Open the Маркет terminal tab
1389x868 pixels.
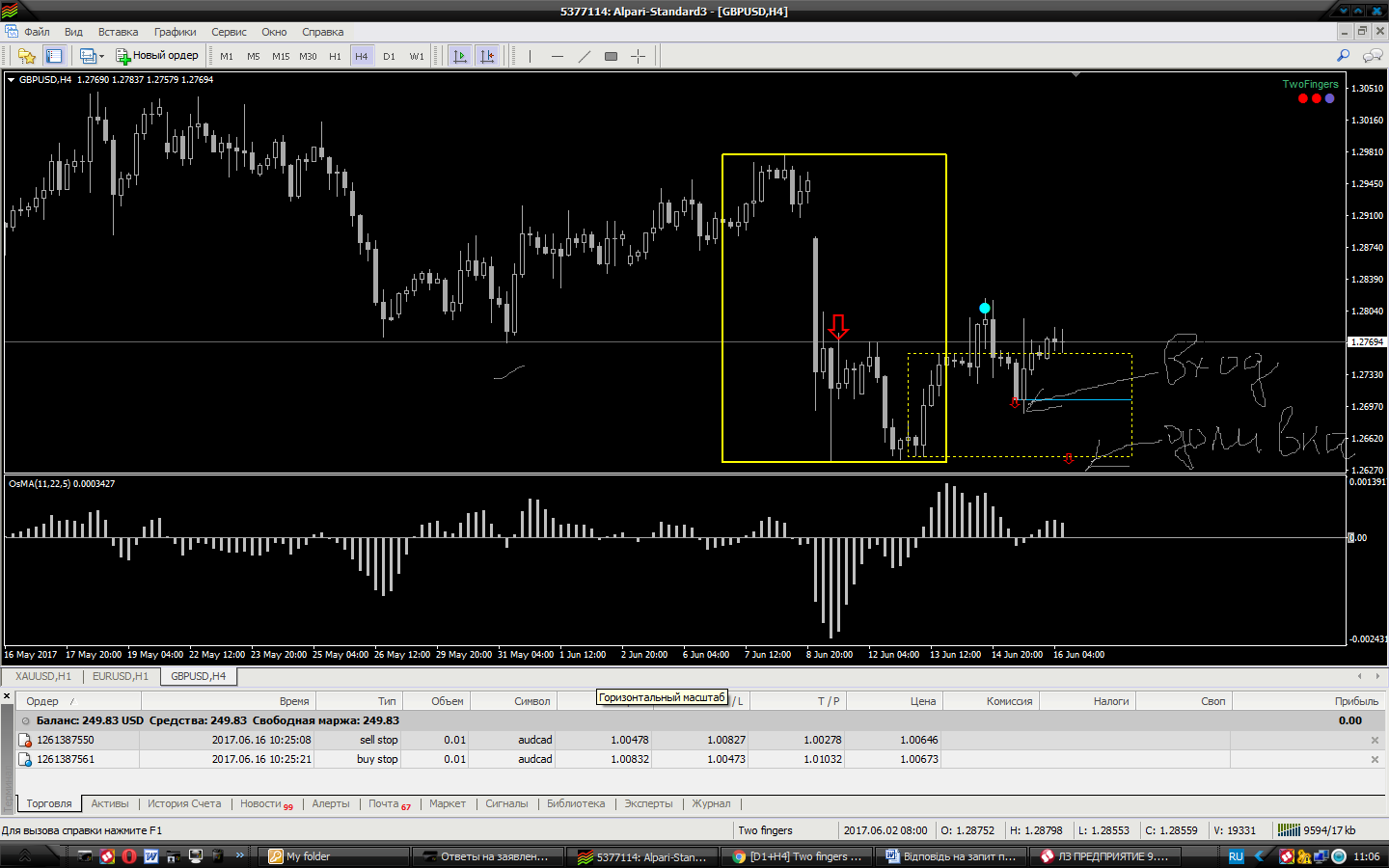click(448, 803)
